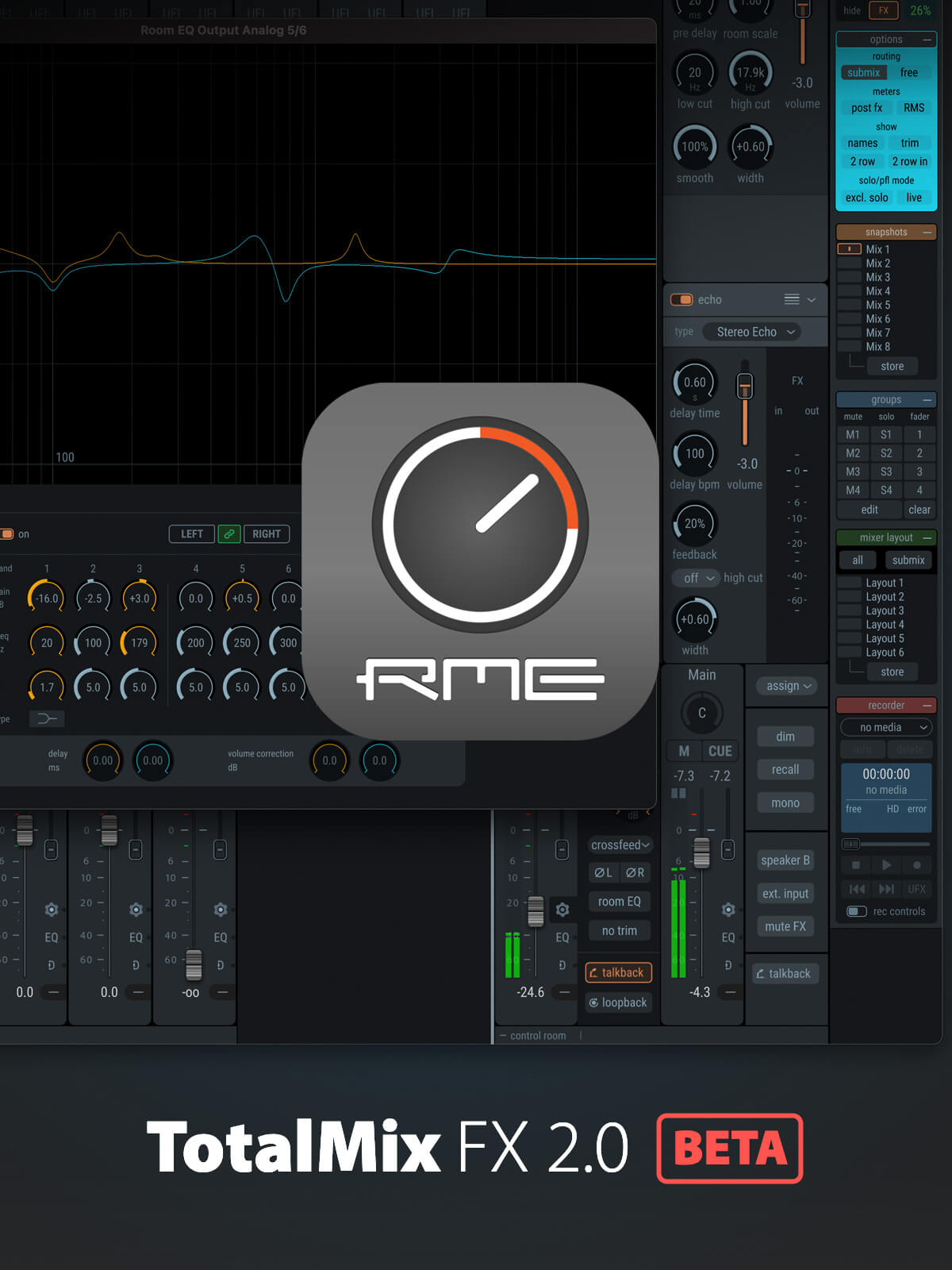Mute Main output with the M button
This screenshot has width=952, height=1270.
coord(684,751)
